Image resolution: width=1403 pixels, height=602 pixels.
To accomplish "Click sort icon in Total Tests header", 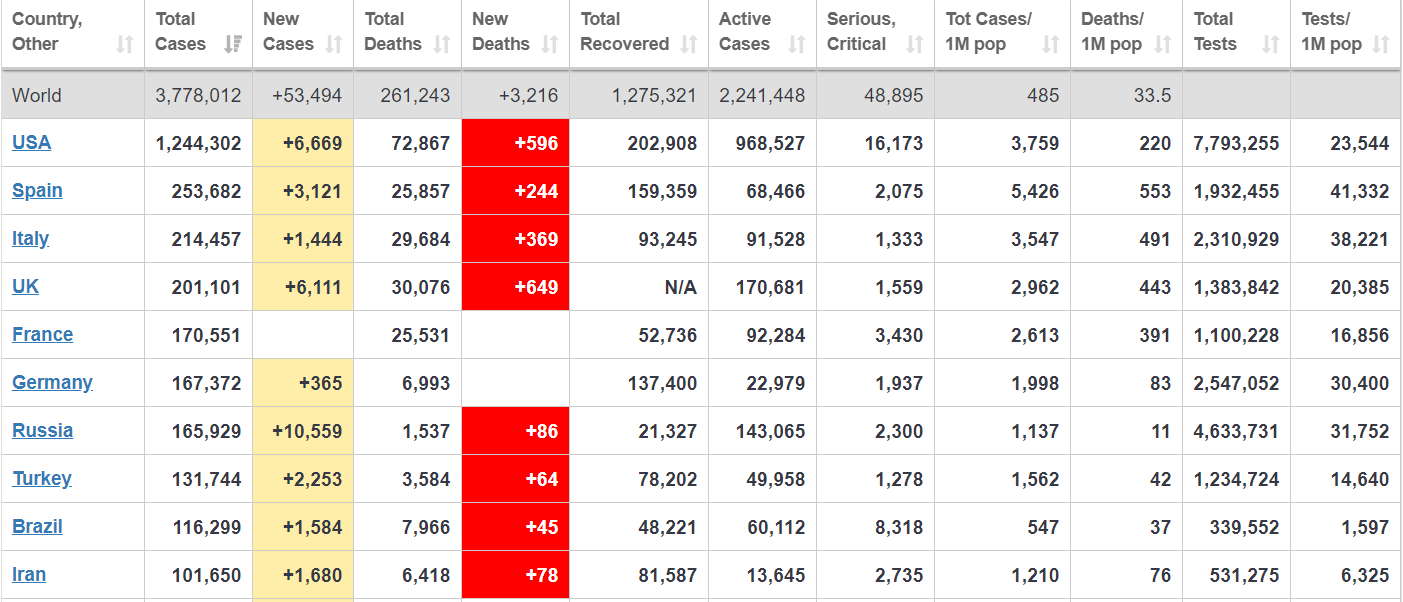I will [1271, 44].
